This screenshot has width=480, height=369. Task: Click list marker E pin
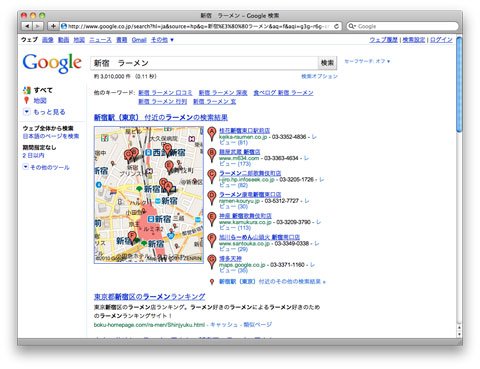[212, 219]
